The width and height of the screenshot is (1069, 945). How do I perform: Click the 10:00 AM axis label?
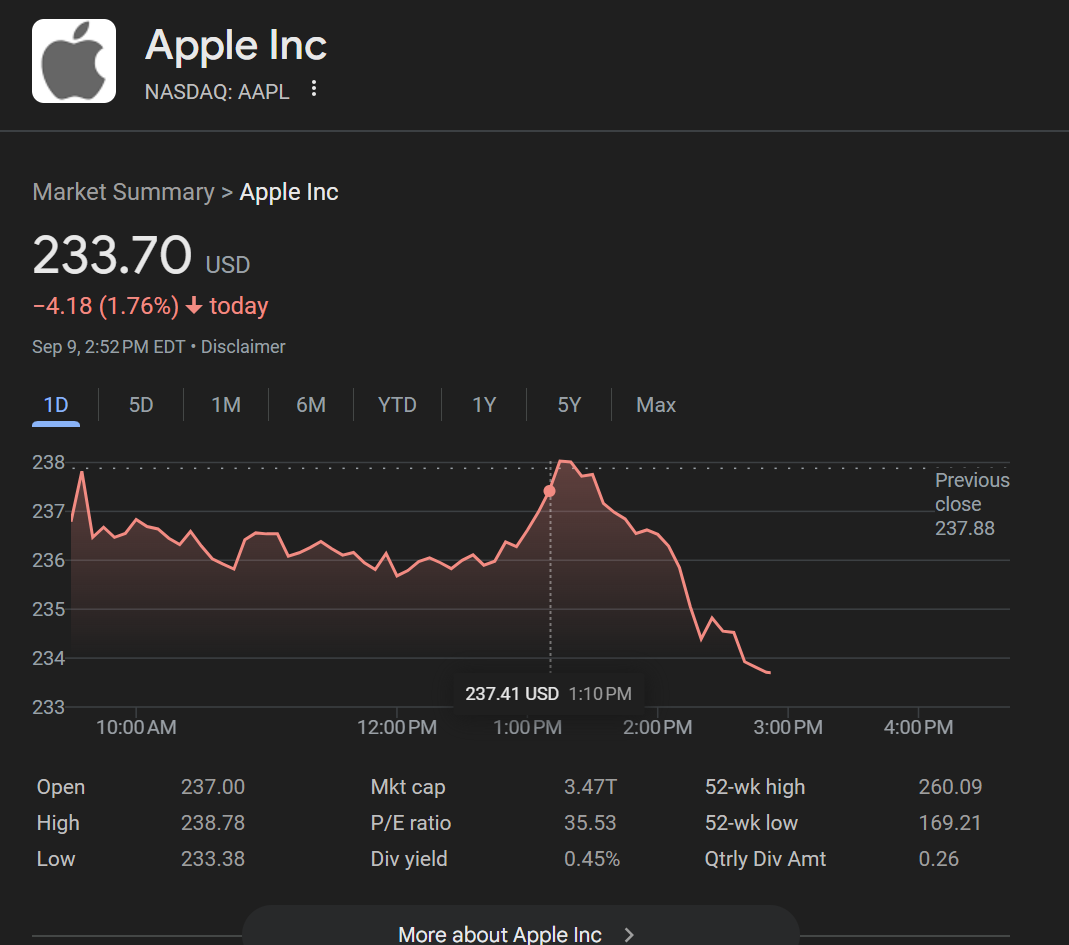point(136,728)
